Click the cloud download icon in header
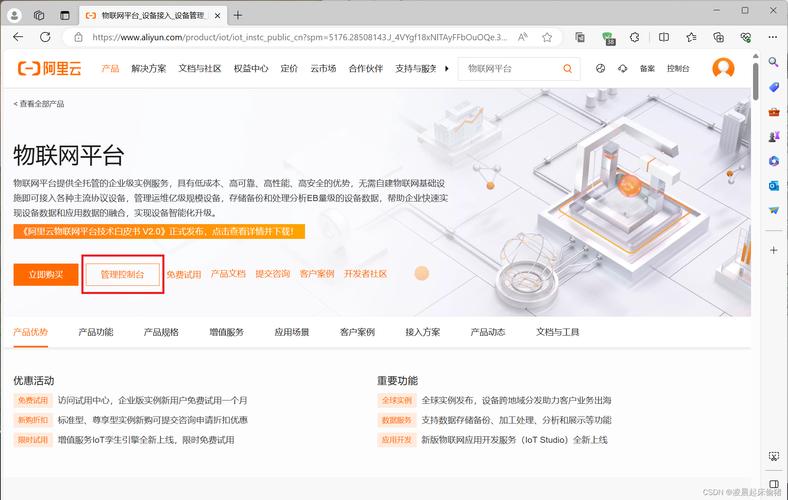This screenshot has height=500, width=788. (623, 68)
